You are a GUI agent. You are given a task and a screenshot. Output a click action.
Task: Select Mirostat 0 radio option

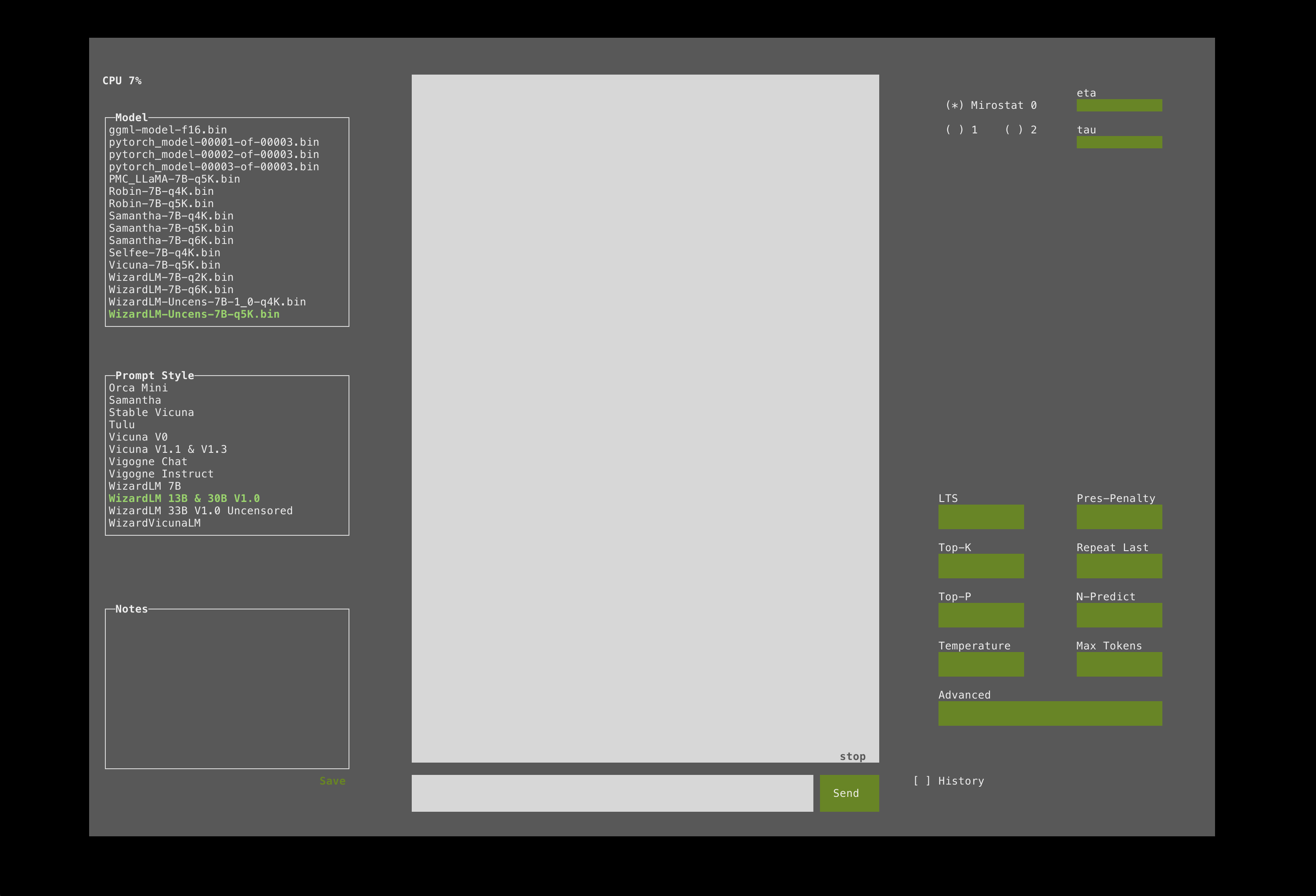(x=955, y=105)
